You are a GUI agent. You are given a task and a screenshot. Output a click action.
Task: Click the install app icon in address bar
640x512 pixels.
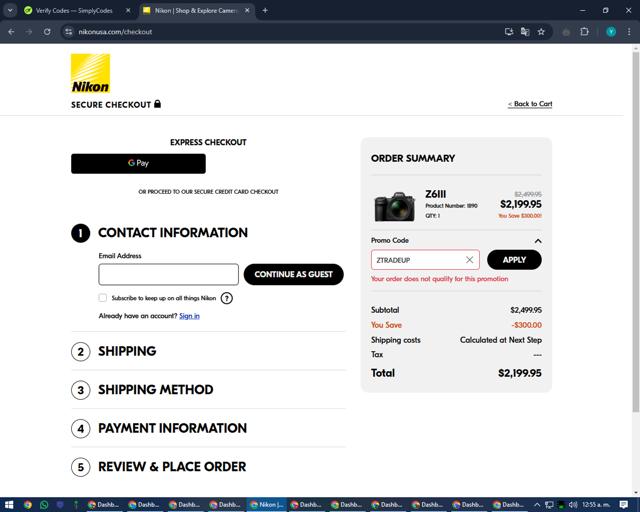point(509,31)
